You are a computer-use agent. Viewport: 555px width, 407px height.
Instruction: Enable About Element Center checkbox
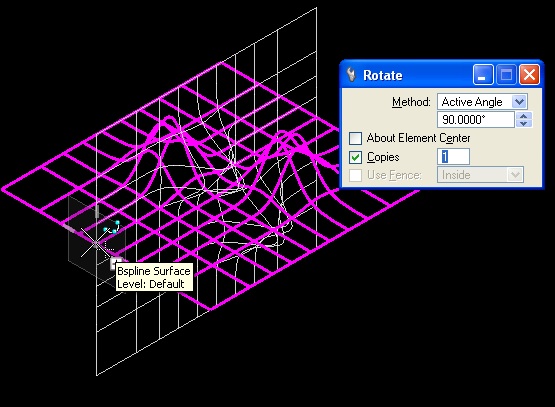tap(355, 138)
